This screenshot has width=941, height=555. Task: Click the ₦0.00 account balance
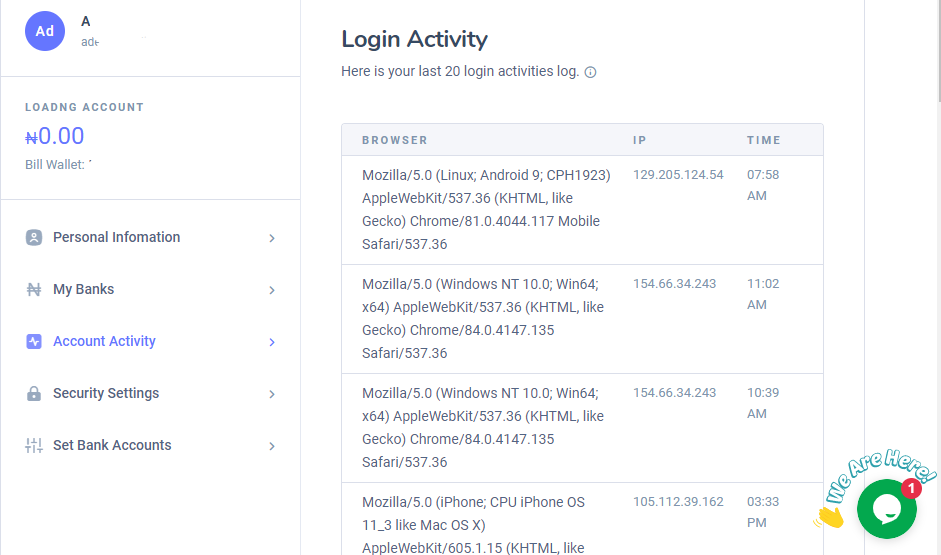[55, 136]
